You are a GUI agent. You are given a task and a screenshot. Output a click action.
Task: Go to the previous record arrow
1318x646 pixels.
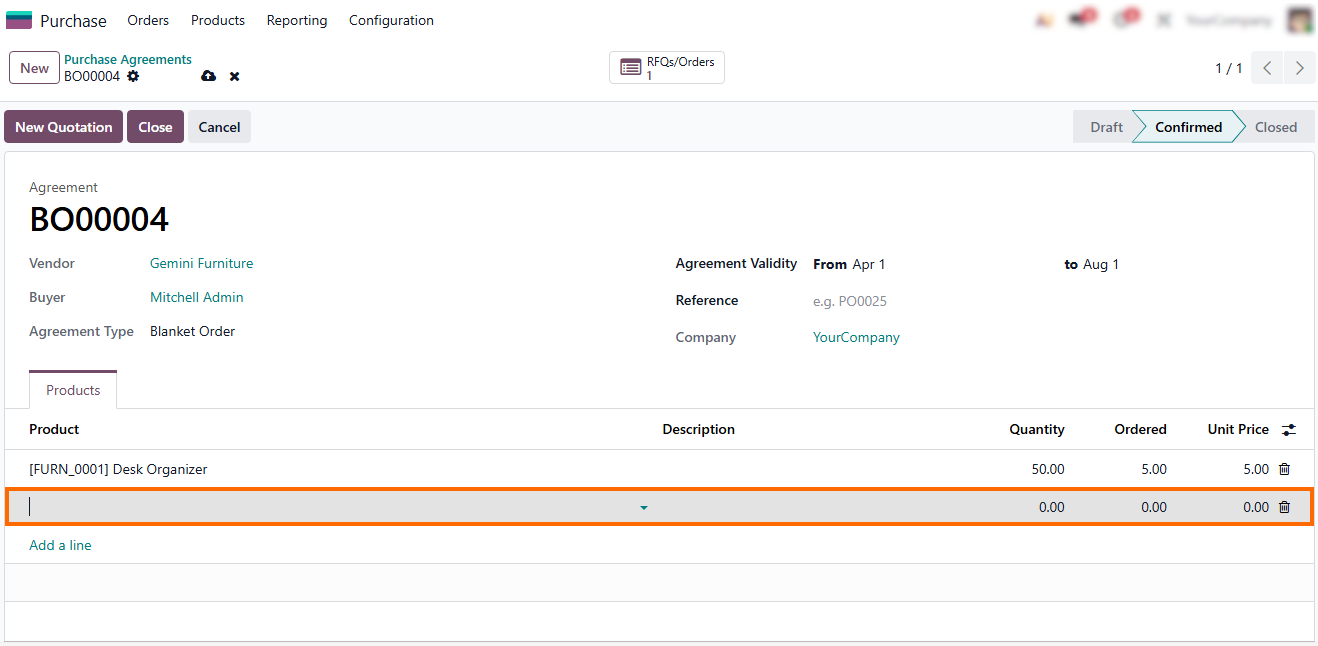click(1267, 68)
